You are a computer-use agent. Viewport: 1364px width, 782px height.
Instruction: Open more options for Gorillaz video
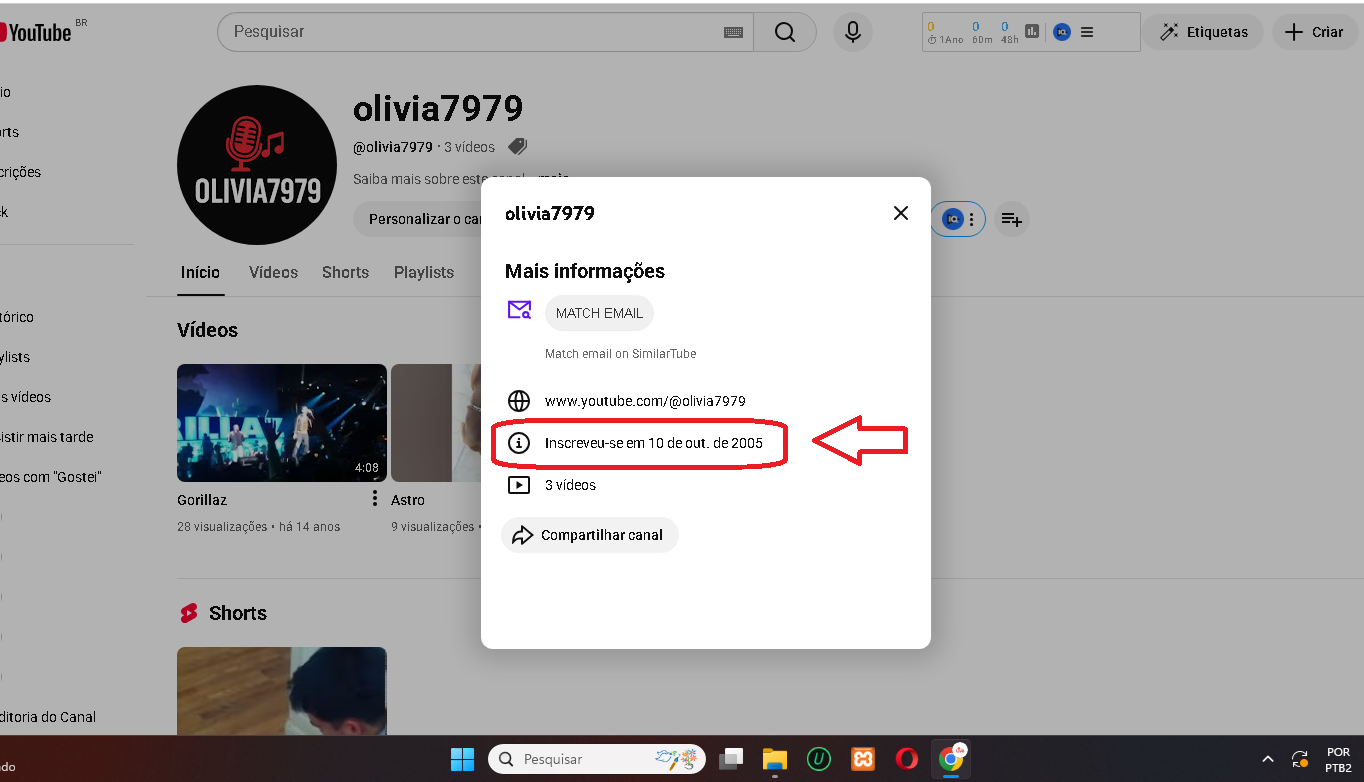(x=375, y=499)
